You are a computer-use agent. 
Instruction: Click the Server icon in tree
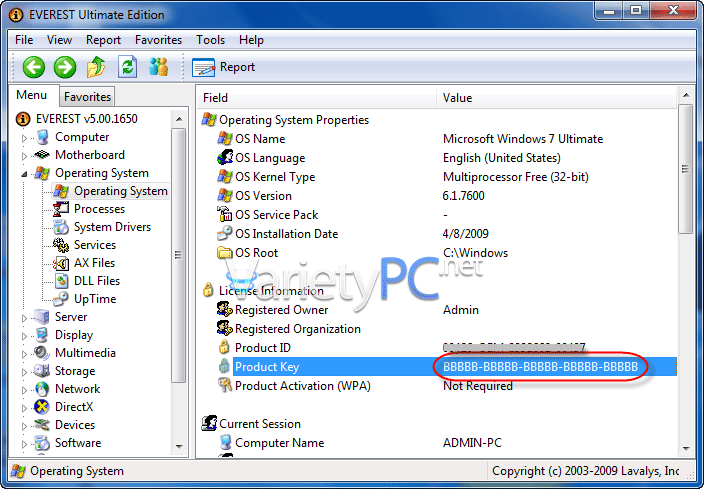pyautogui.click(x=42, y=317)
